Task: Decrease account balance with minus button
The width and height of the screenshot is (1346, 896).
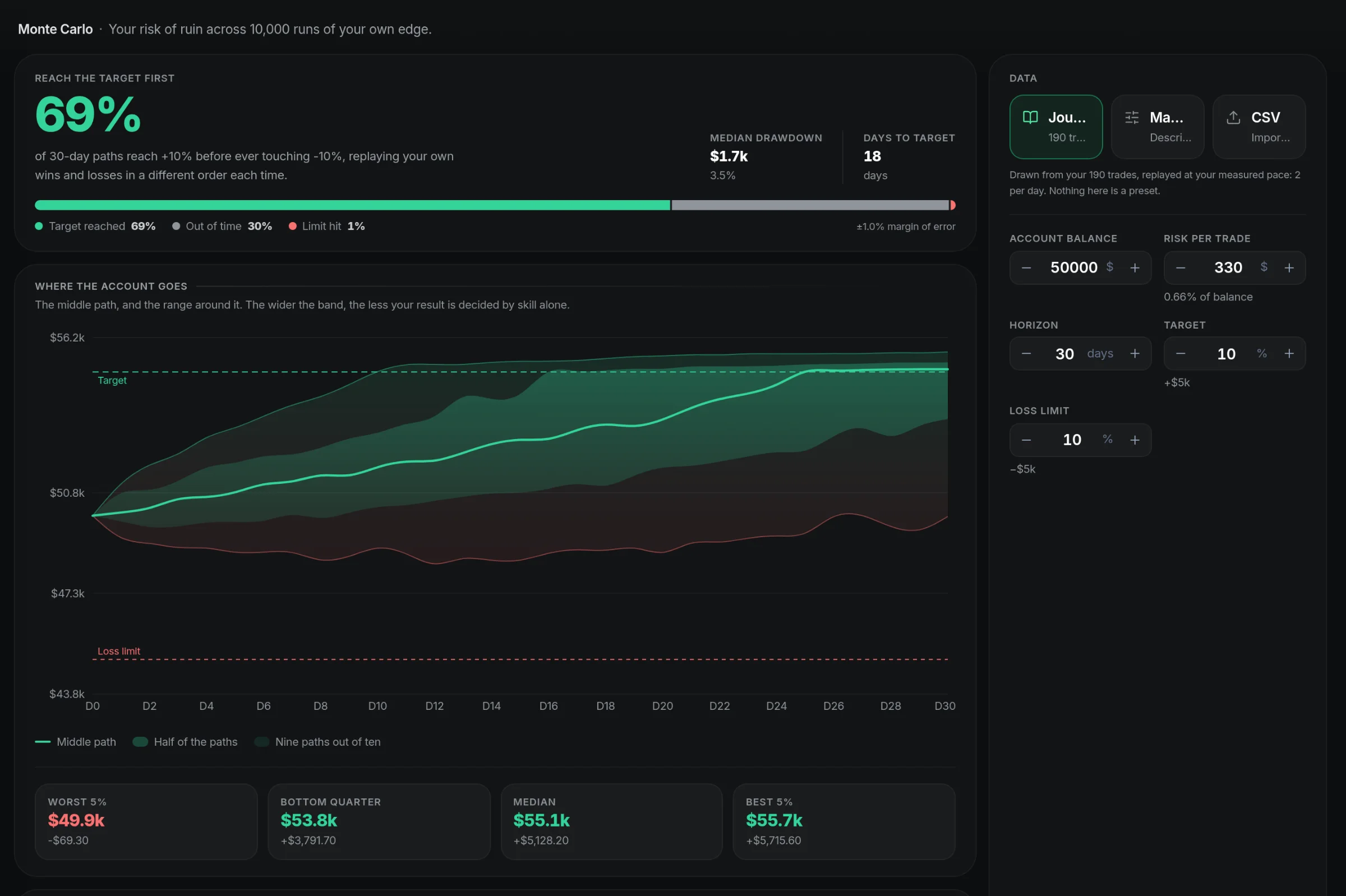Action: [x=1026, y=268]
